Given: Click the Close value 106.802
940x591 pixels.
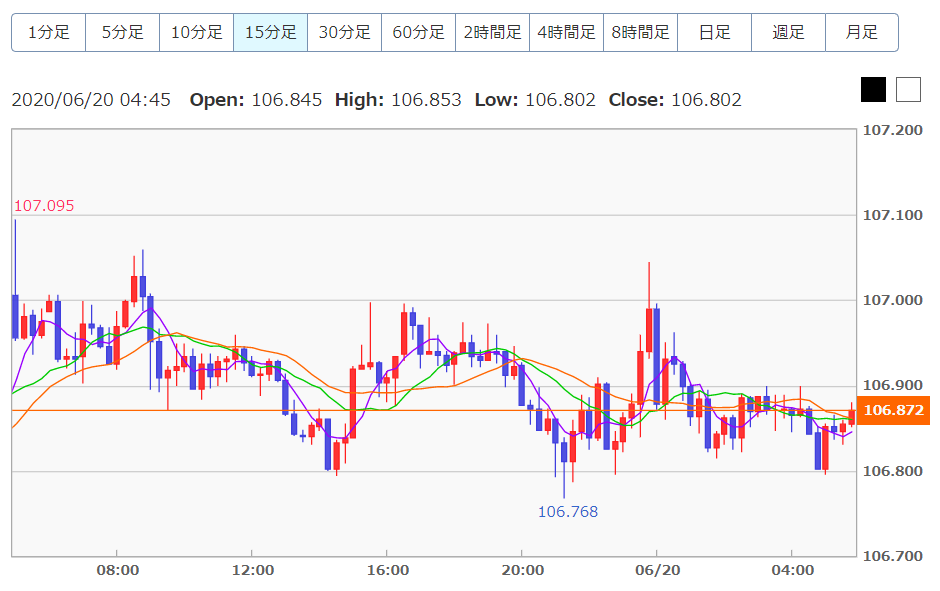Looking at the screenshot, I should coord(706,99).
